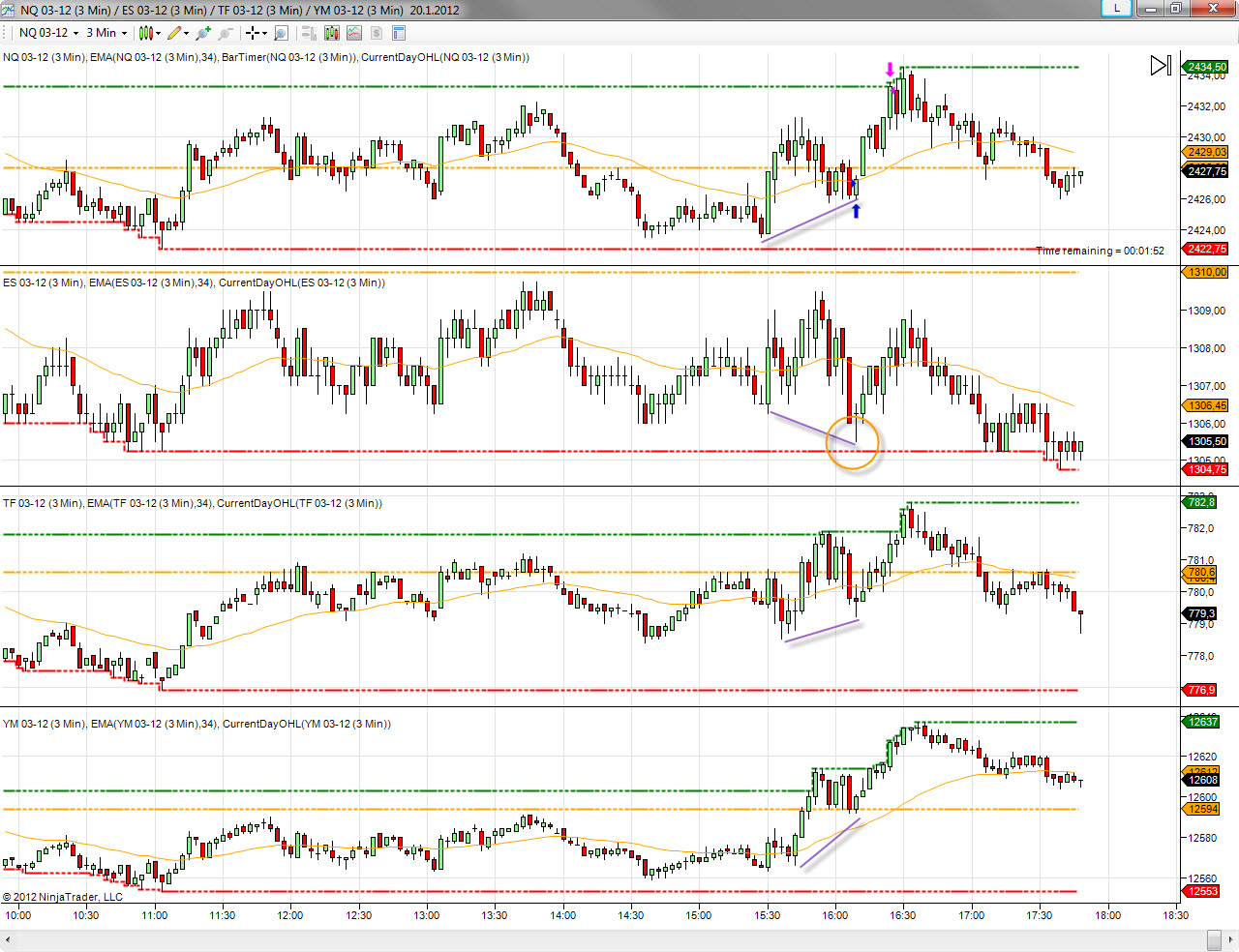Toggle the data box toolbar icon
The image size is (1239, 952).
(309, 33)
